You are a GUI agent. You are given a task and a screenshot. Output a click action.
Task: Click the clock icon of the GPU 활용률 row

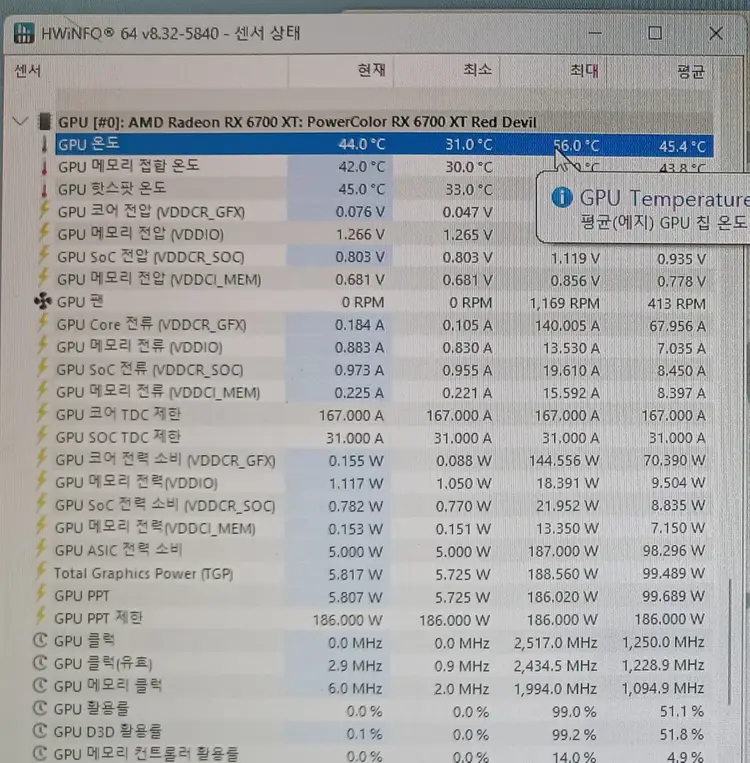tap(40, 708)
